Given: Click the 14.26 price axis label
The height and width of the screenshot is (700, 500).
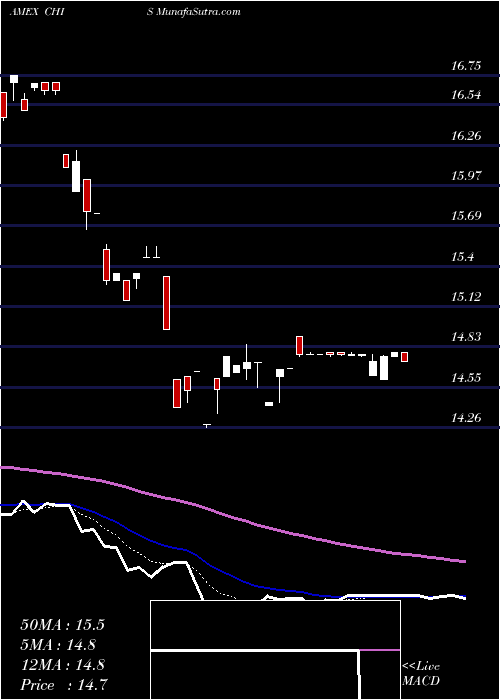Looking at the screenshot, I should click(466, 418).
